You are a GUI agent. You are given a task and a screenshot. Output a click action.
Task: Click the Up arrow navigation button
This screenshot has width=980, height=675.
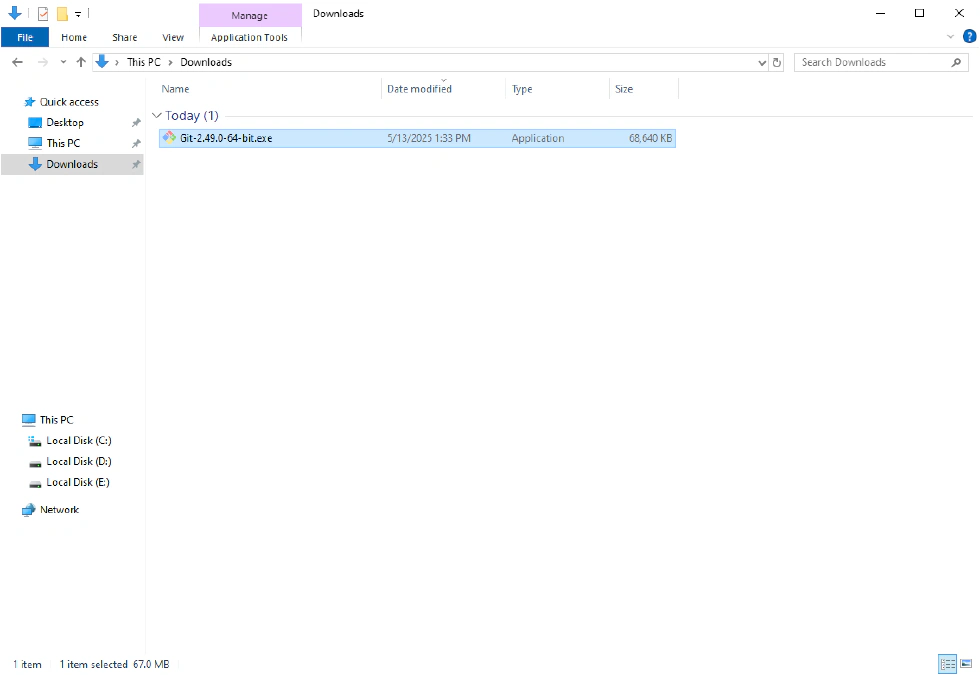(x=81, y=62)
